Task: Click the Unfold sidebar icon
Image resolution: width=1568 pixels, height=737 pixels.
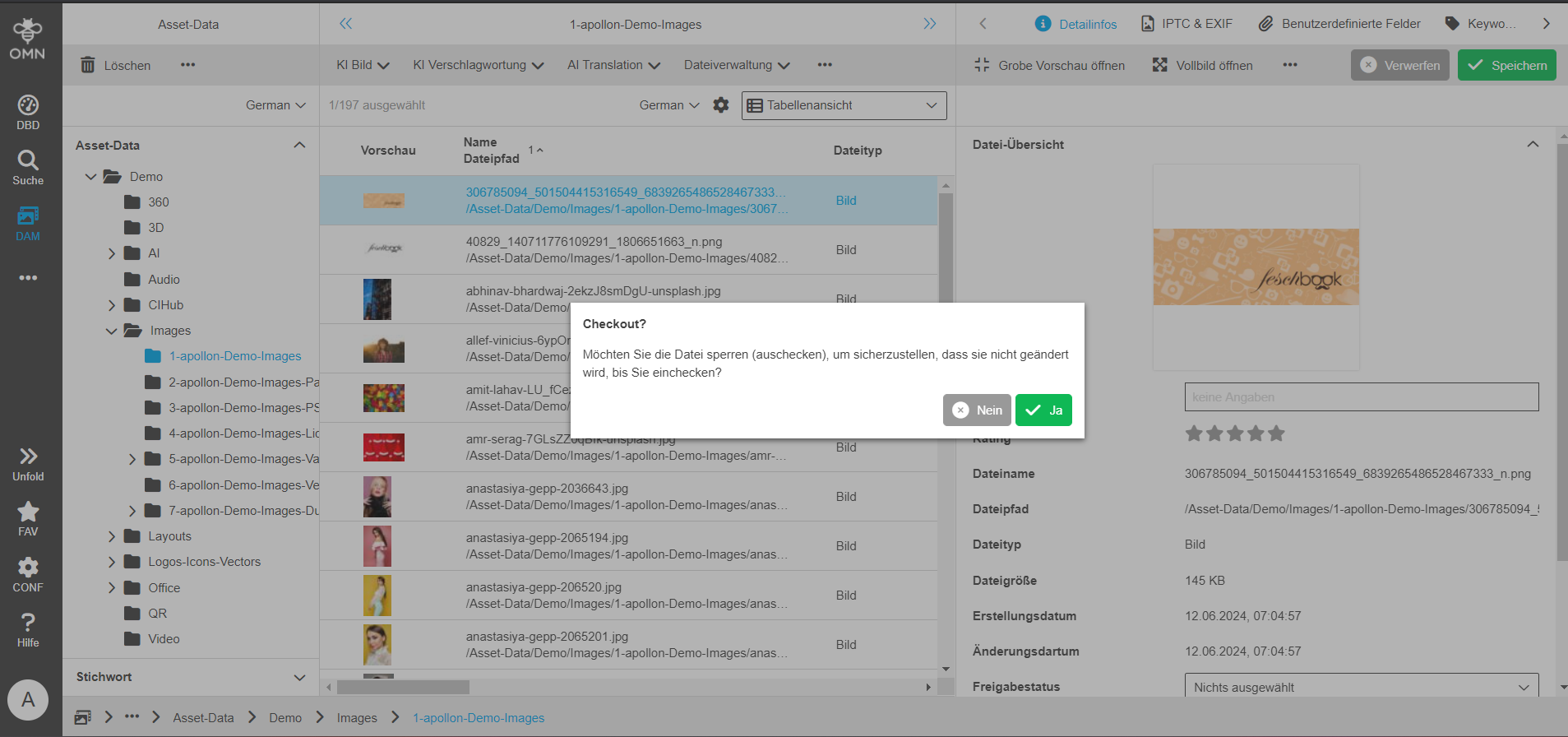Action: (x=28, y=464)
